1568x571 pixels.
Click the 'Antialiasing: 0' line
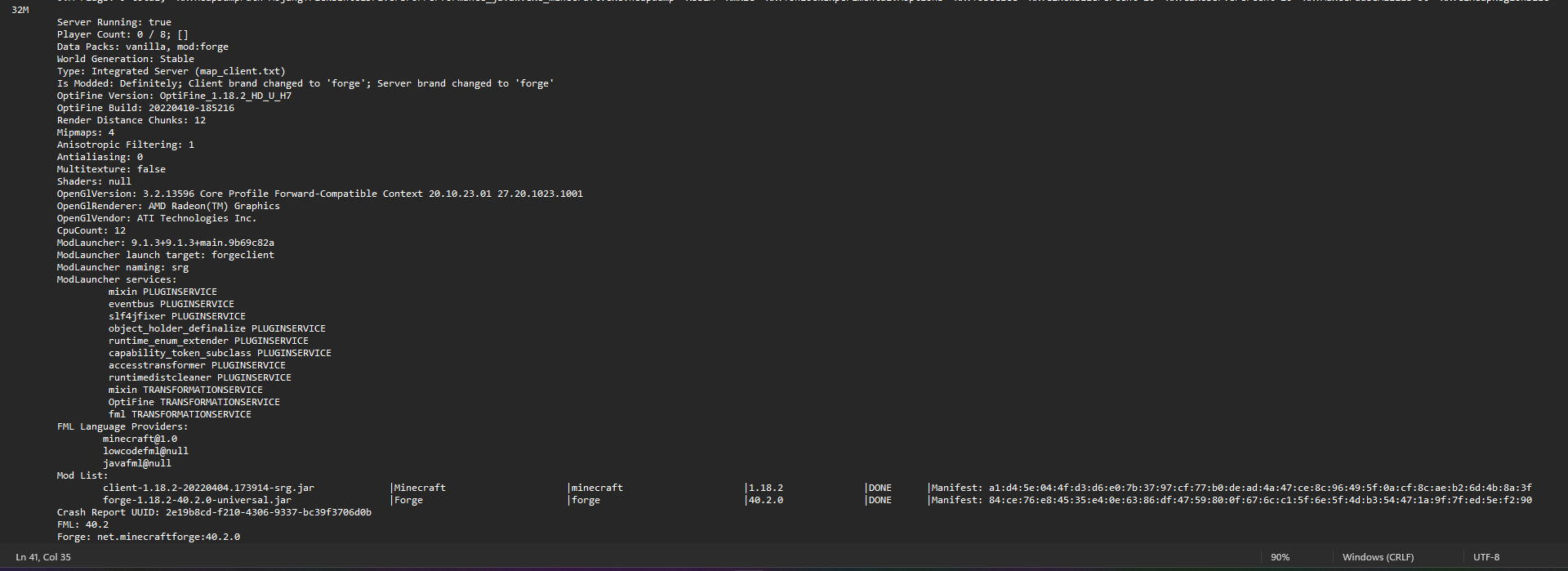[100, 157]
